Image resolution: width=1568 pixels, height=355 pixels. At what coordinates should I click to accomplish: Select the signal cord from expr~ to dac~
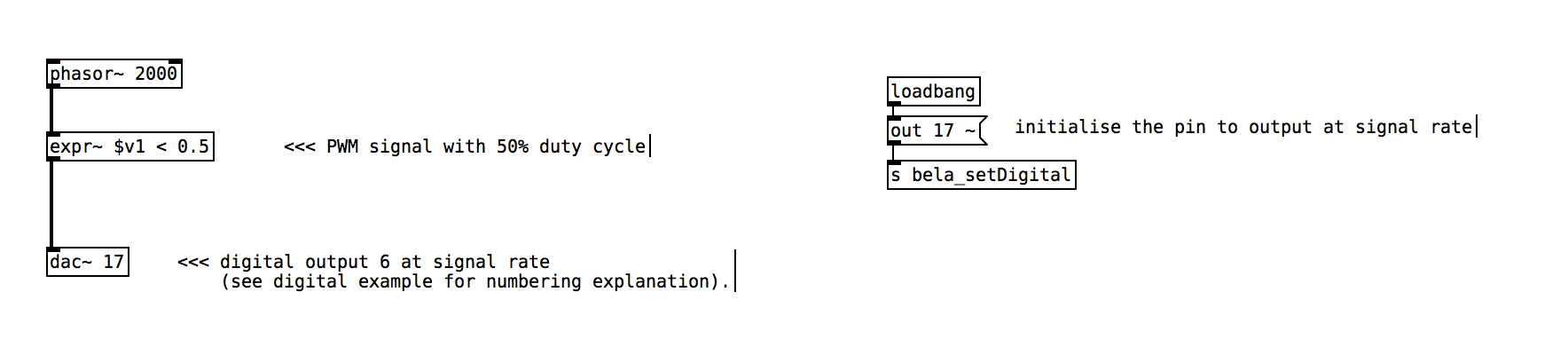pyautogui.click(x=51, y=204)
